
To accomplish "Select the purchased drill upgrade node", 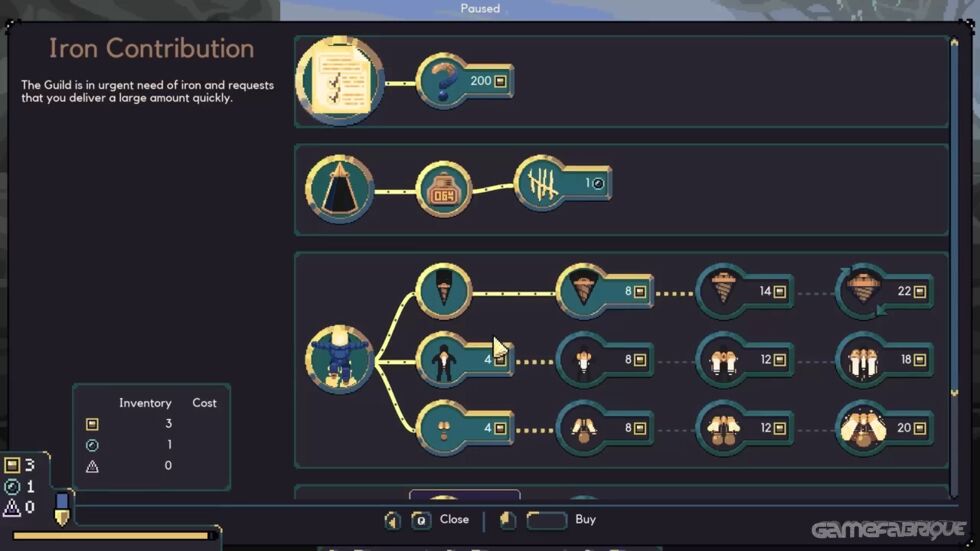I will click(444, 291).
